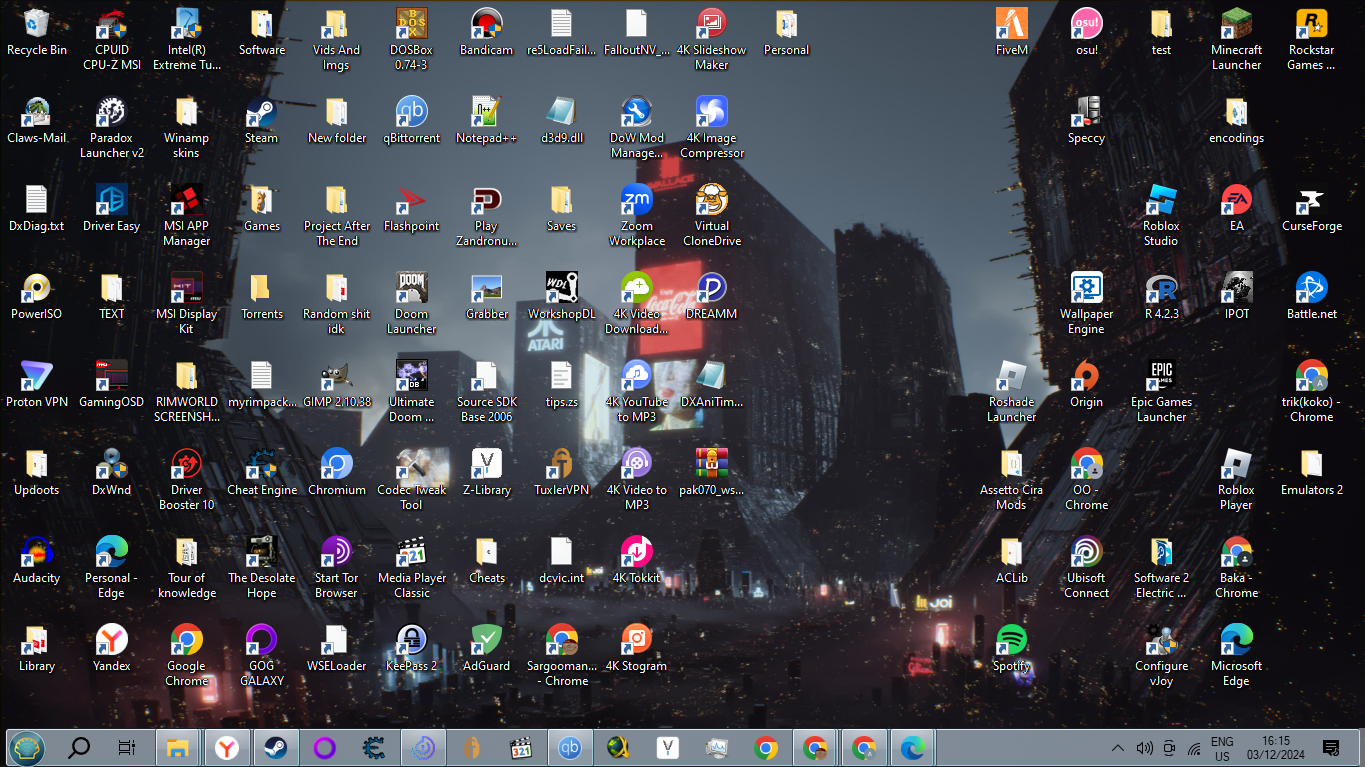1365x767 pixels.
Task: Select the Origin desktop icon
Action: coord(1086,385)
